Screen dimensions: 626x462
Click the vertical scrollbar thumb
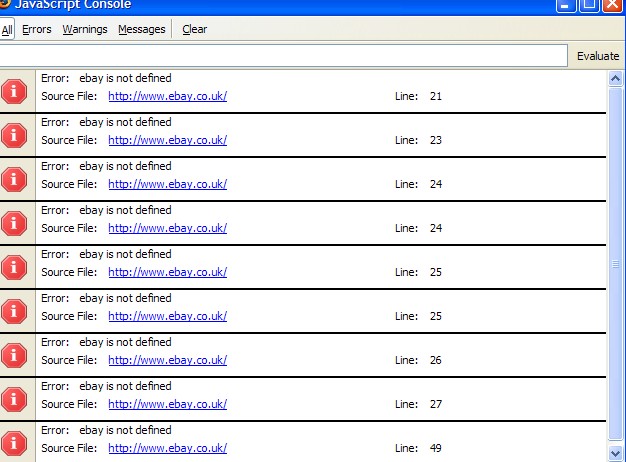[x=616, y=265]
